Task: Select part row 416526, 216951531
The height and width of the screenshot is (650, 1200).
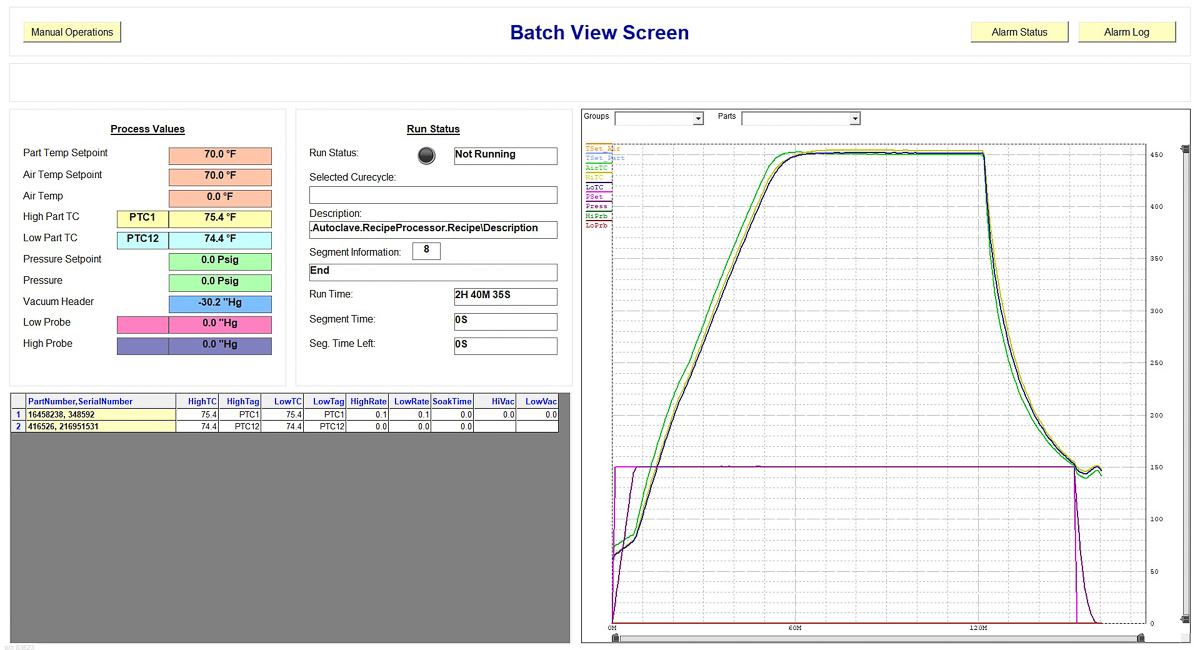Action: (100, 426)
